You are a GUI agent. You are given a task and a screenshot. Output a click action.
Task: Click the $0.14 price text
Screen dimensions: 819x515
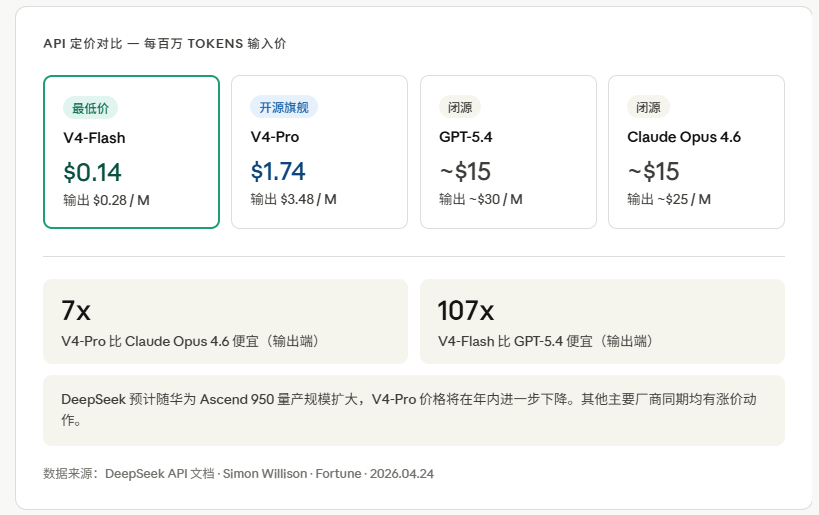pos(92,172)
